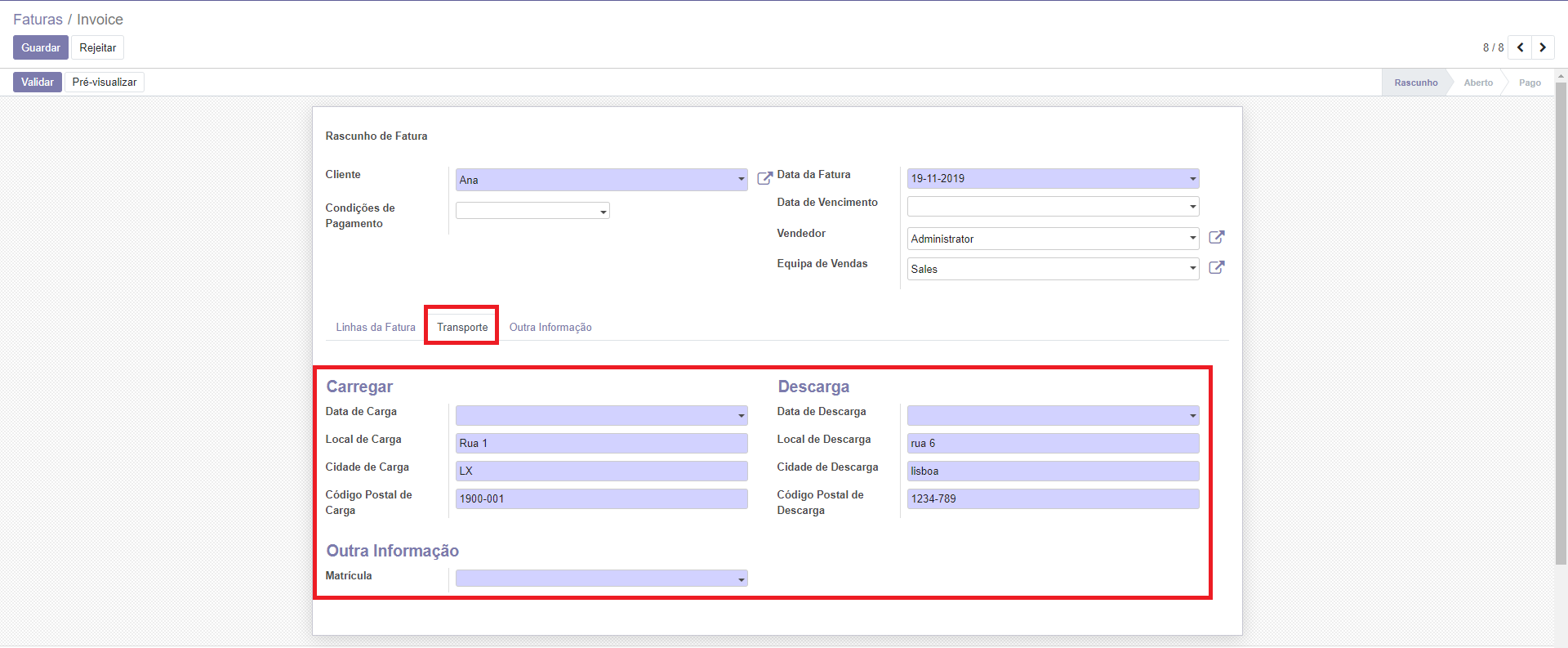Open the Data de Vencimento date picker
1568x648 pixels.
coord(1192,207)
